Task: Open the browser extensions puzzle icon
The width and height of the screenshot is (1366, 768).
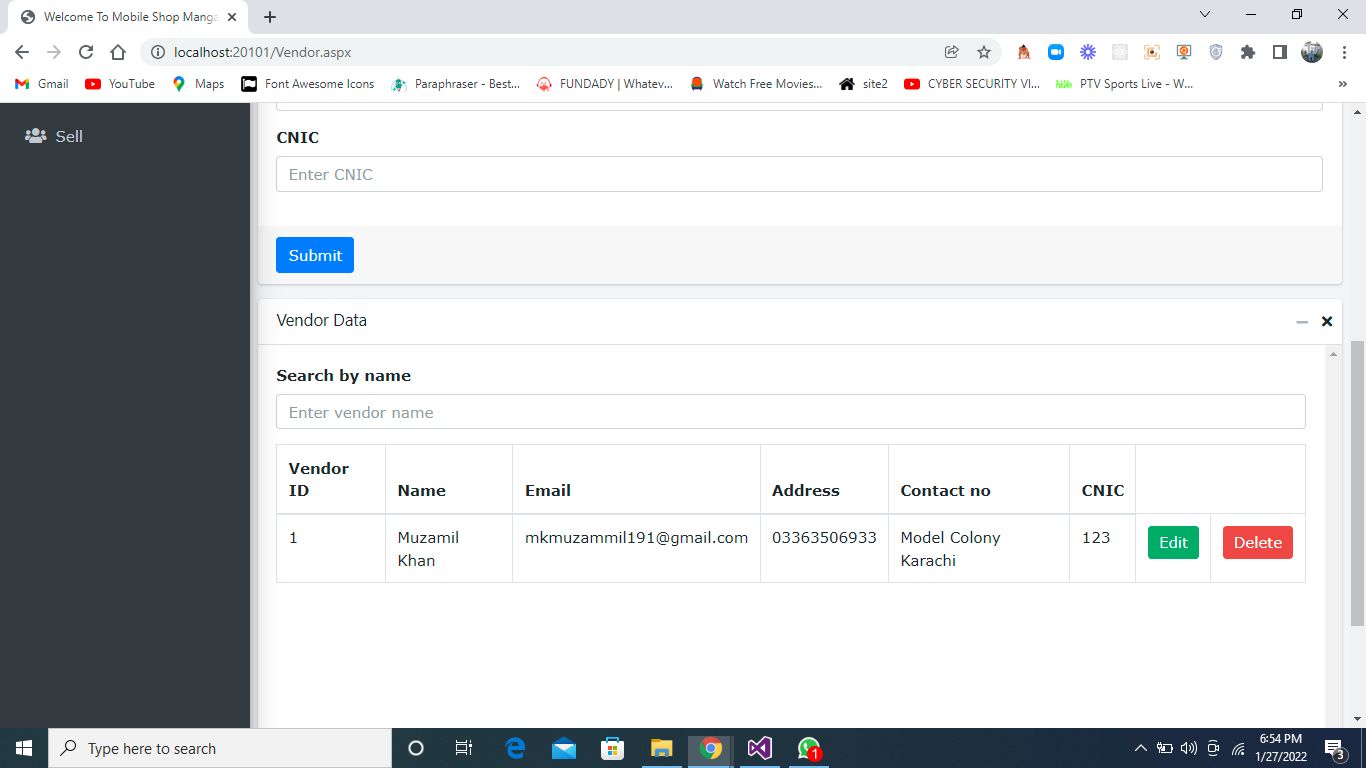Action: pos(1248,51)
